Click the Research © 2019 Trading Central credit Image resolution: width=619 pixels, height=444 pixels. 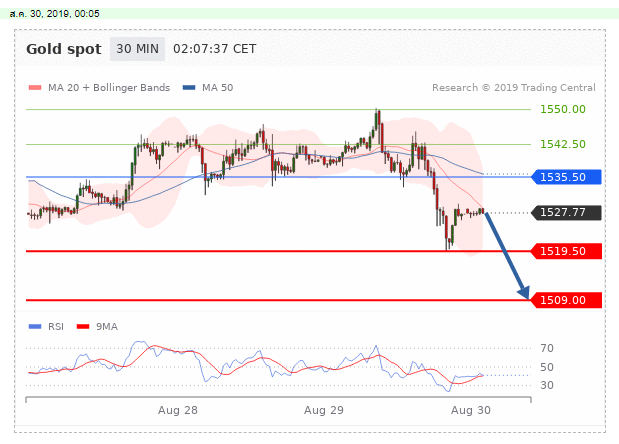[x=514, y=88]
